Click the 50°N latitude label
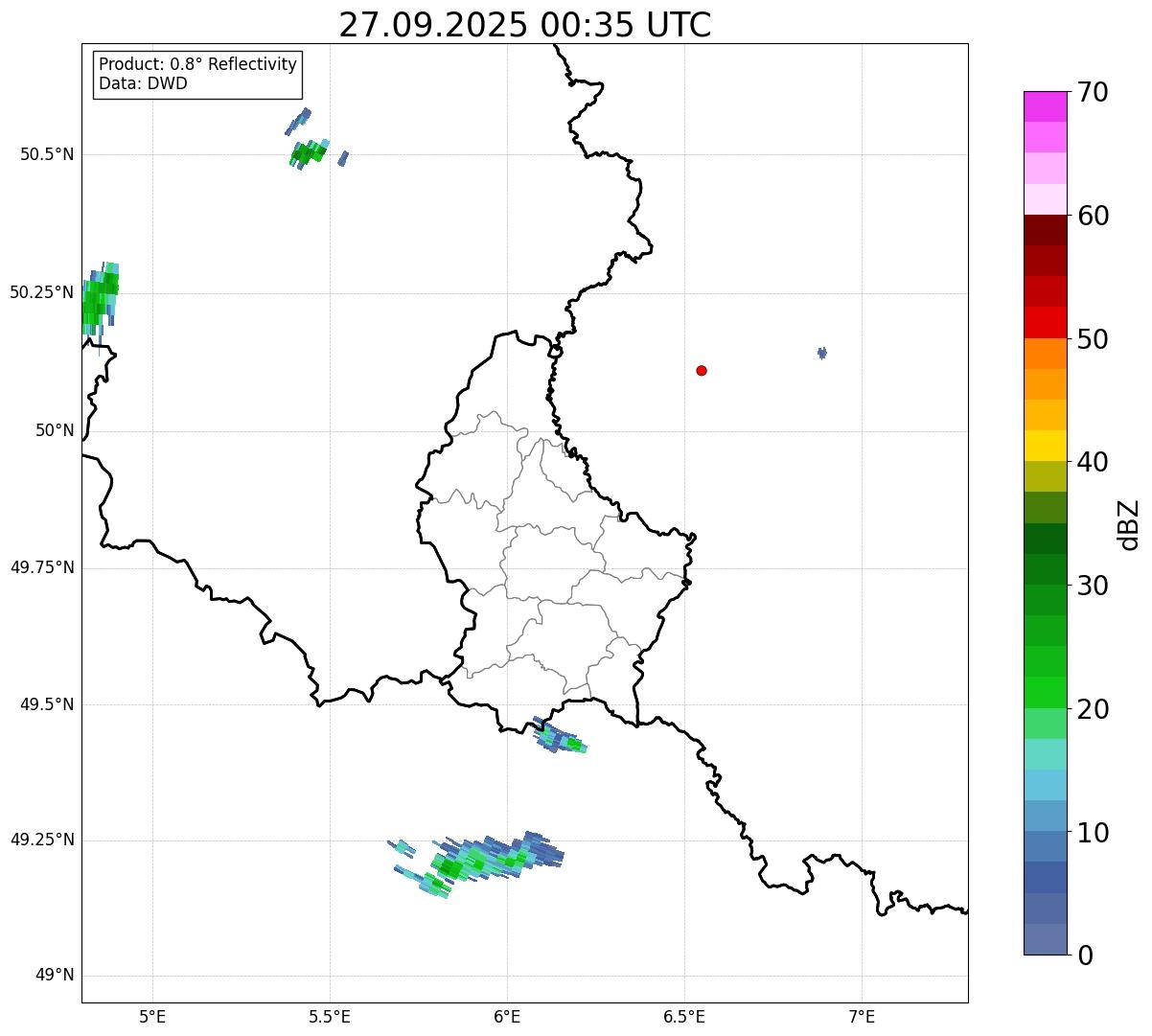The height and width of the screenshot is (1036, 1152). 55,430
